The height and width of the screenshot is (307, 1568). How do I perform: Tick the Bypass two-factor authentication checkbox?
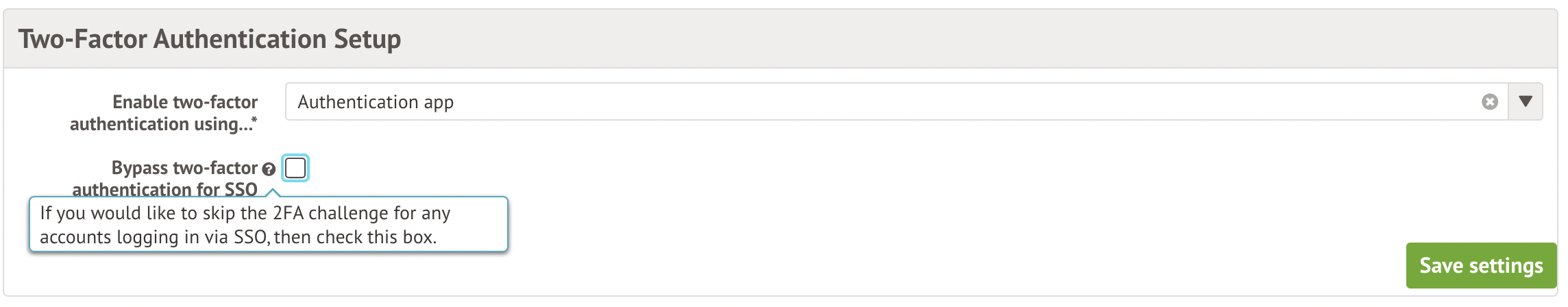295,168
